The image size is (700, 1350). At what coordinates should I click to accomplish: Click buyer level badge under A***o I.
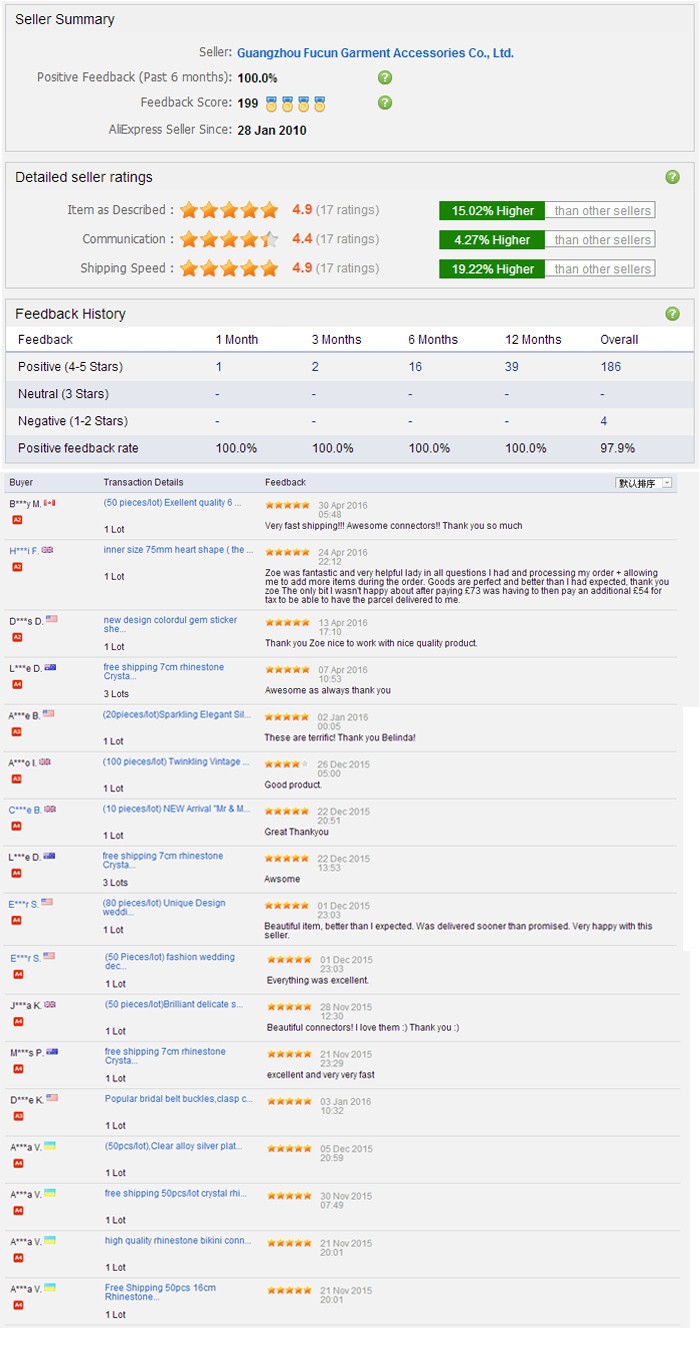click(17, 779)
